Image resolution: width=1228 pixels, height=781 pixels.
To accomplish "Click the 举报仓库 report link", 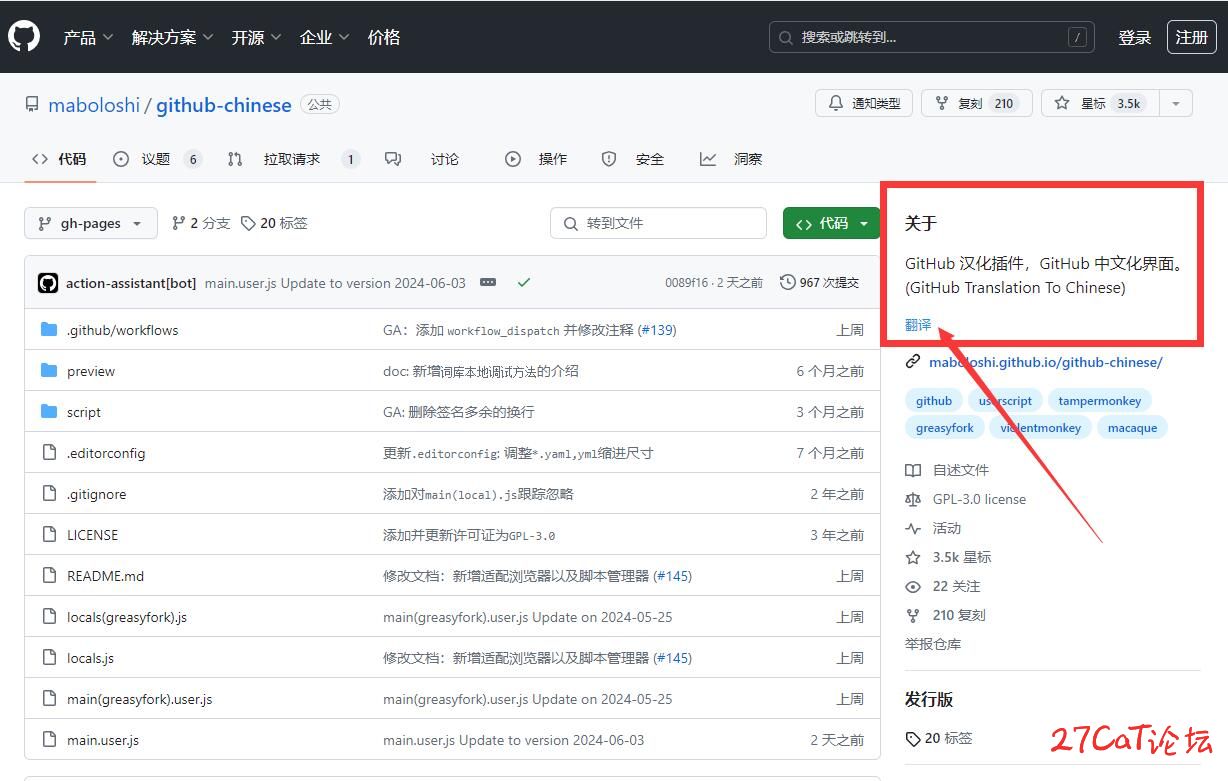I will coord(933,644).
